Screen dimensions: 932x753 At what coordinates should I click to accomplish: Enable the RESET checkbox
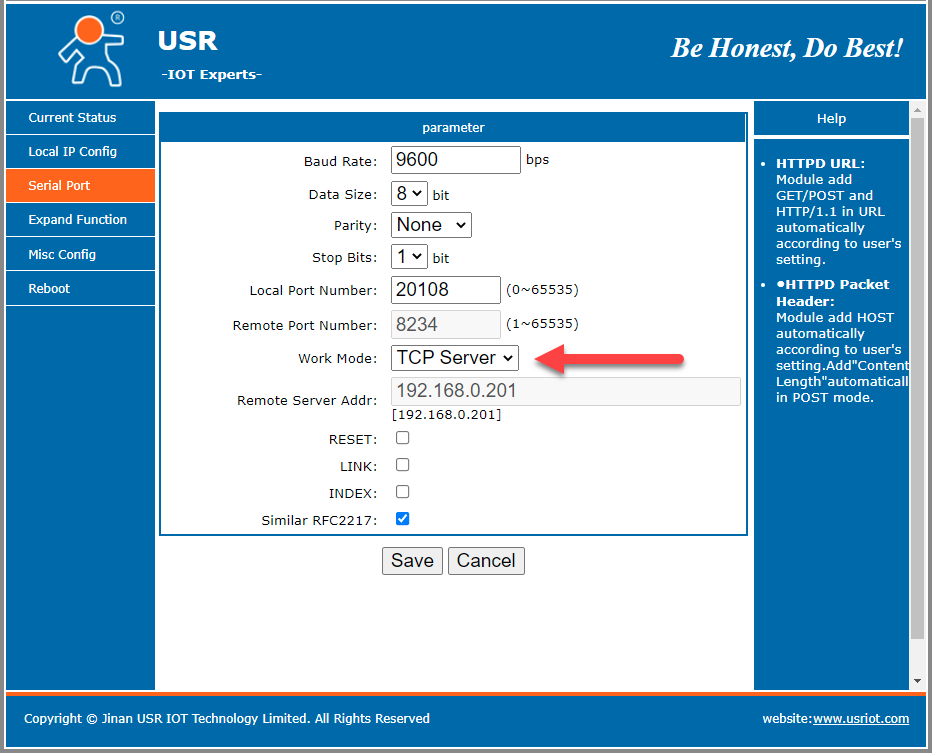[x=402, y=438]
